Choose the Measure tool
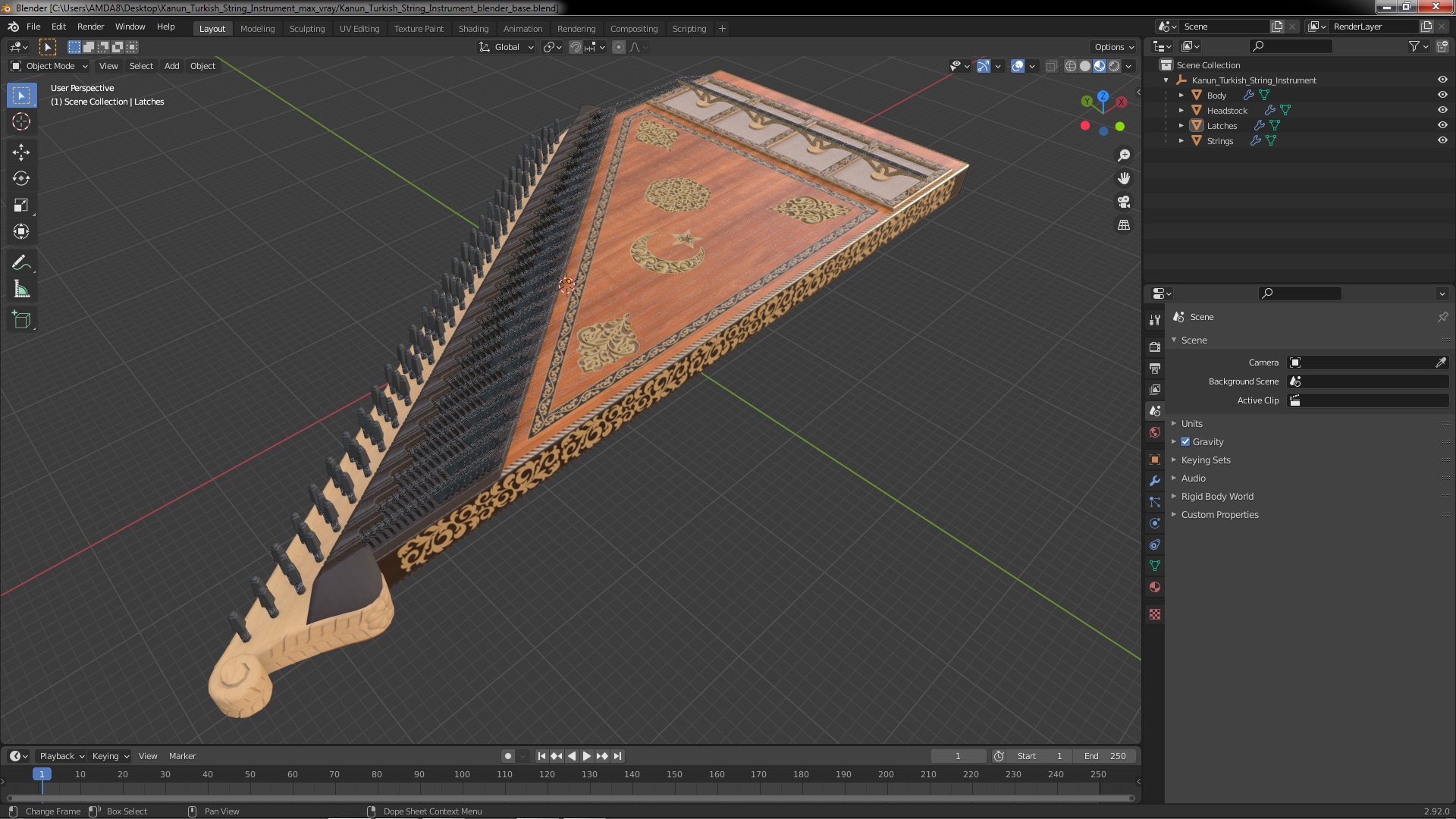The width and height of the screenshot is (1456, 819). [21, 290]
